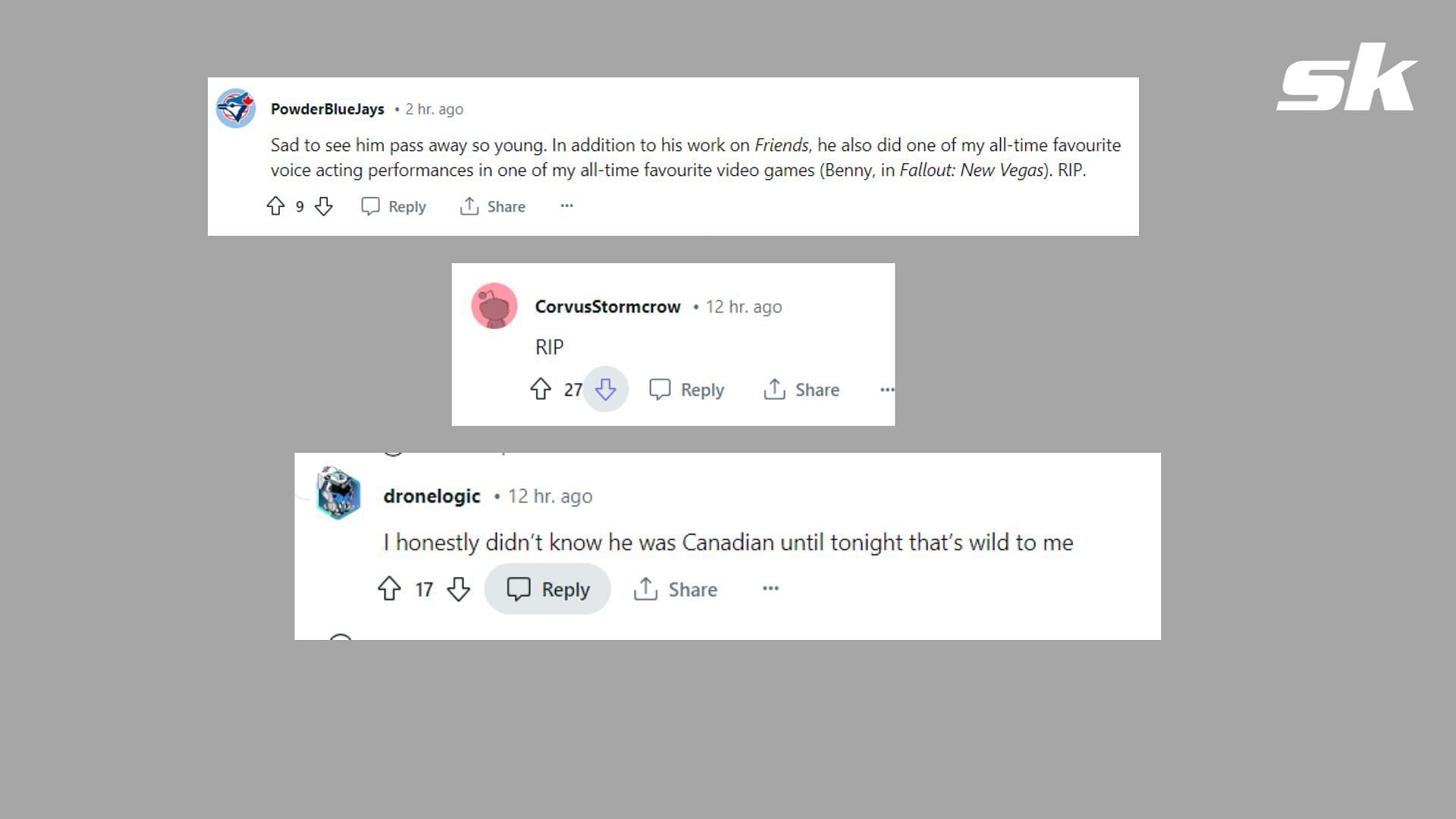Click the upvote icon on PowderBlueJays post
1456x819 pixels.
277,206
